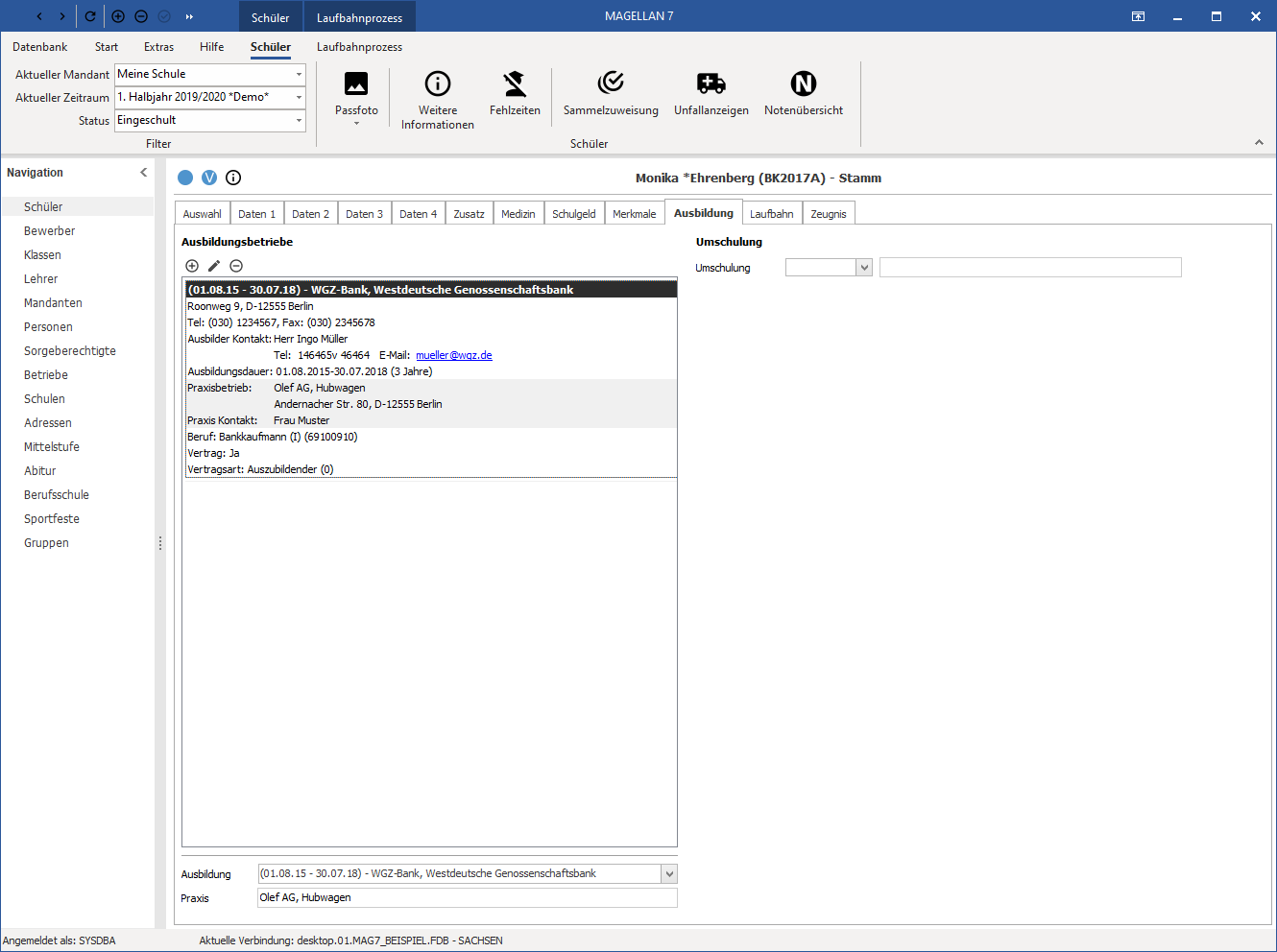Expand the Ausbildung combo box
1277x952 pixels.
point(669,874)
